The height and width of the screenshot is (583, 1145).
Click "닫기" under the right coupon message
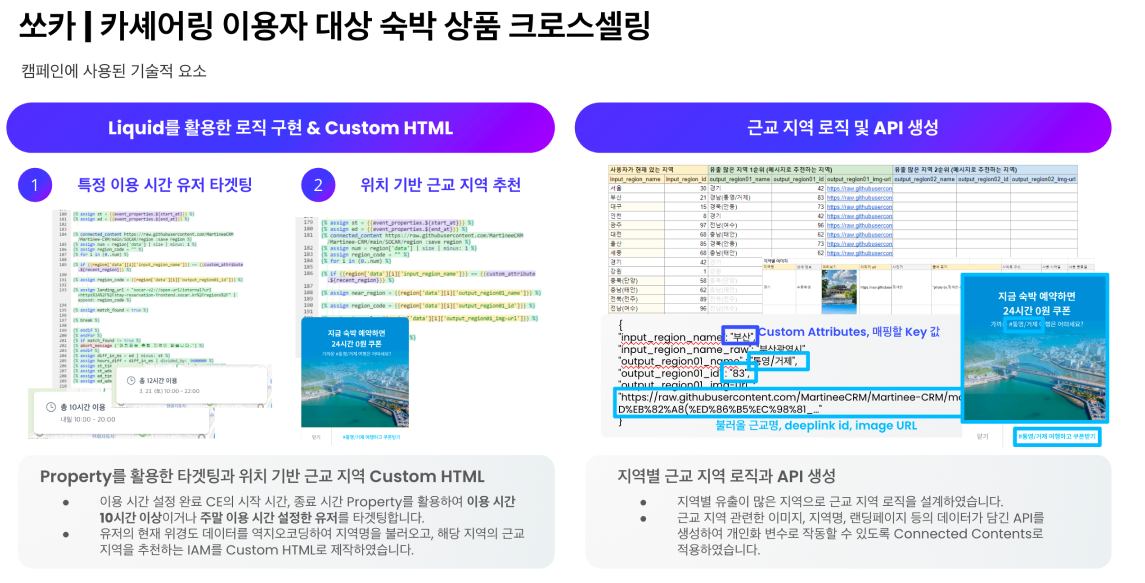[983, 437]
